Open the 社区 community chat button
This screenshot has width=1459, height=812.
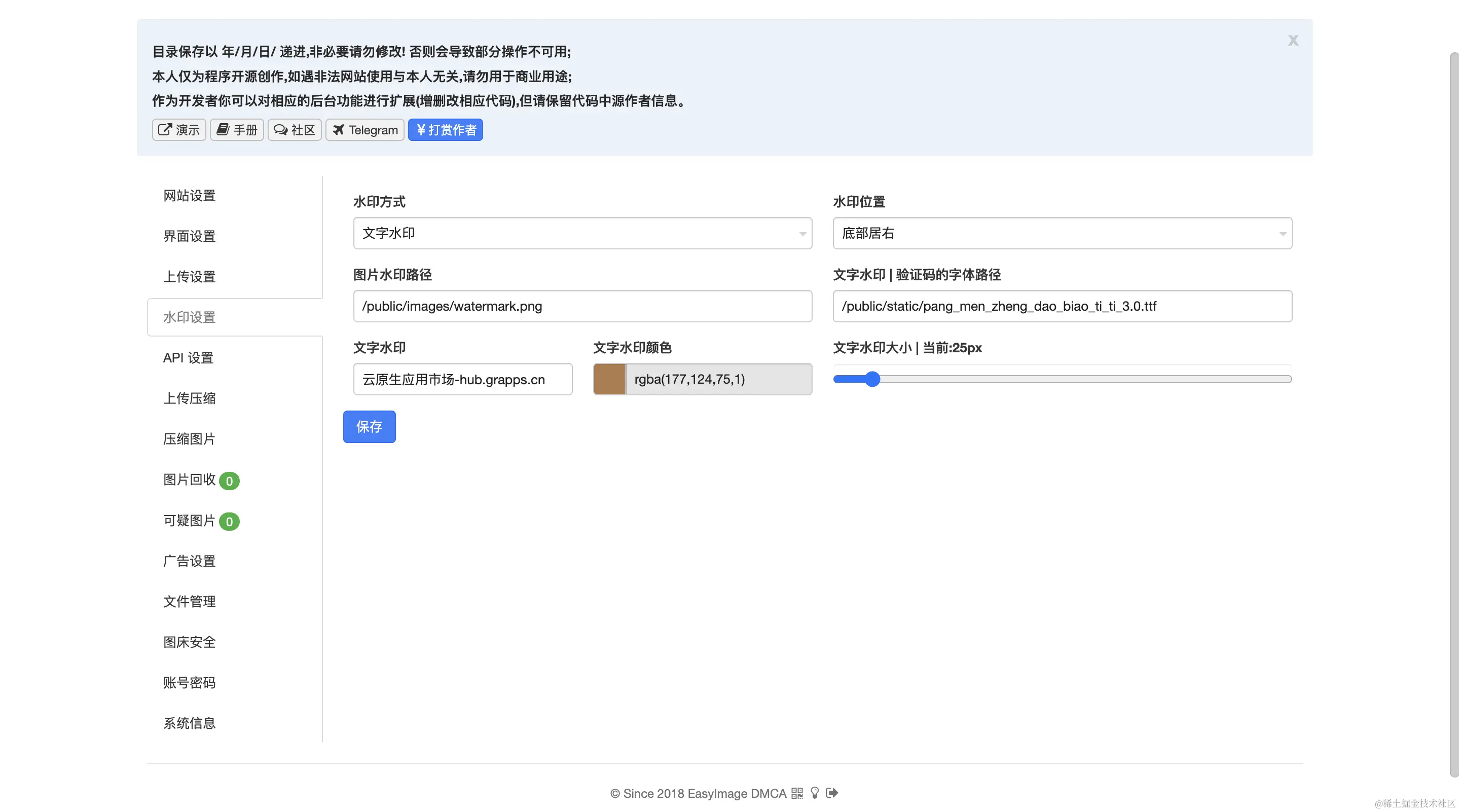pos(295,130)
